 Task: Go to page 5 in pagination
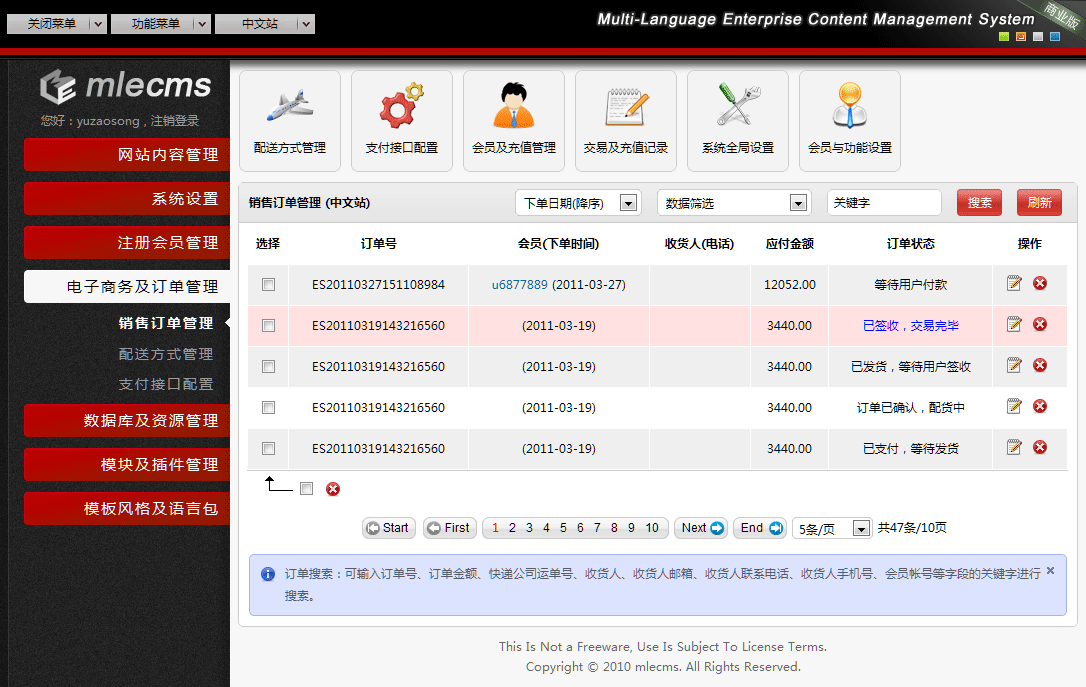(563, 528)
